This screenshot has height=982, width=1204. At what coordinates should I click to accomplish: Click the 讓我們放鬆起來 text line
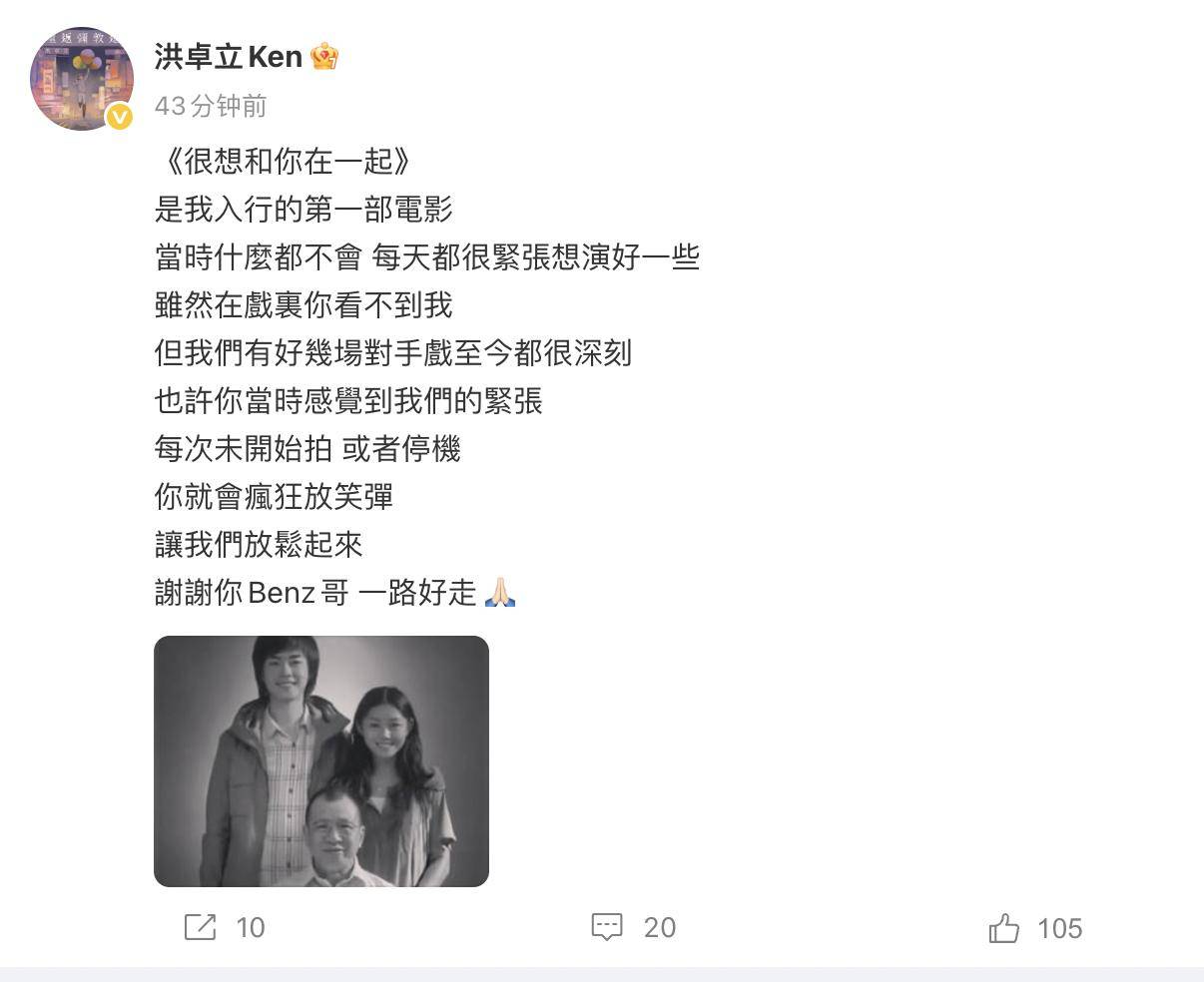coord(259,545)
